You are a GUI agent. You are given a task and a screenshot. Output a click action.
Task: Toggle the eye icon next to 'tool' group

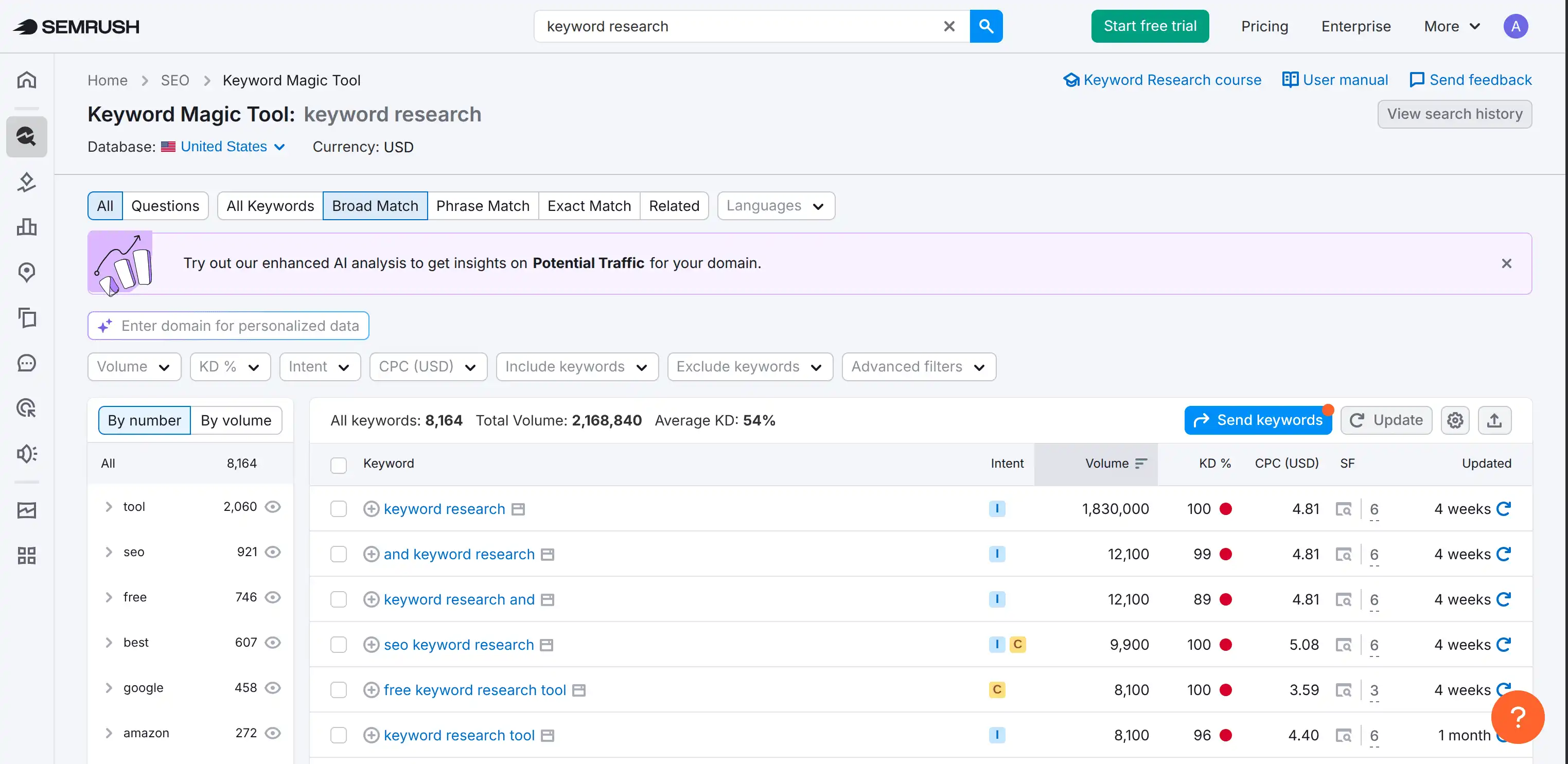pyautogui.click(x=273, y=506)
